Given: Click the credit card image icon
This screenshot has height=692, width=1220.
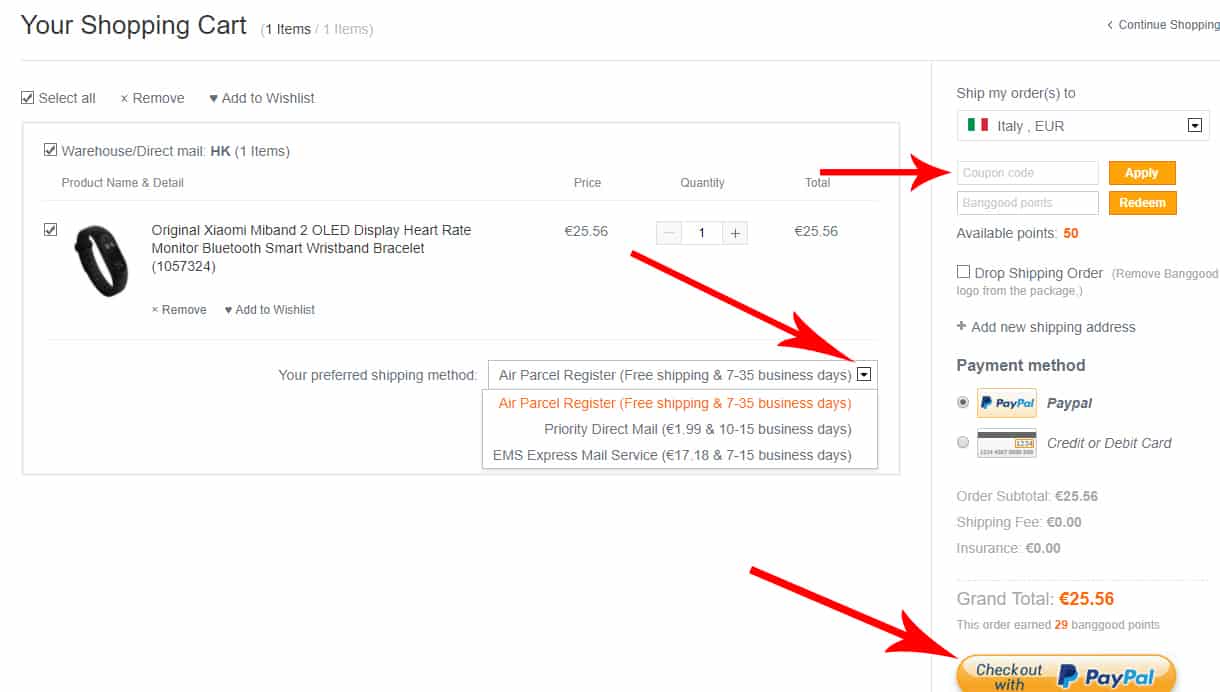Looking at the screenshot, I should [x=1006, y=443].
